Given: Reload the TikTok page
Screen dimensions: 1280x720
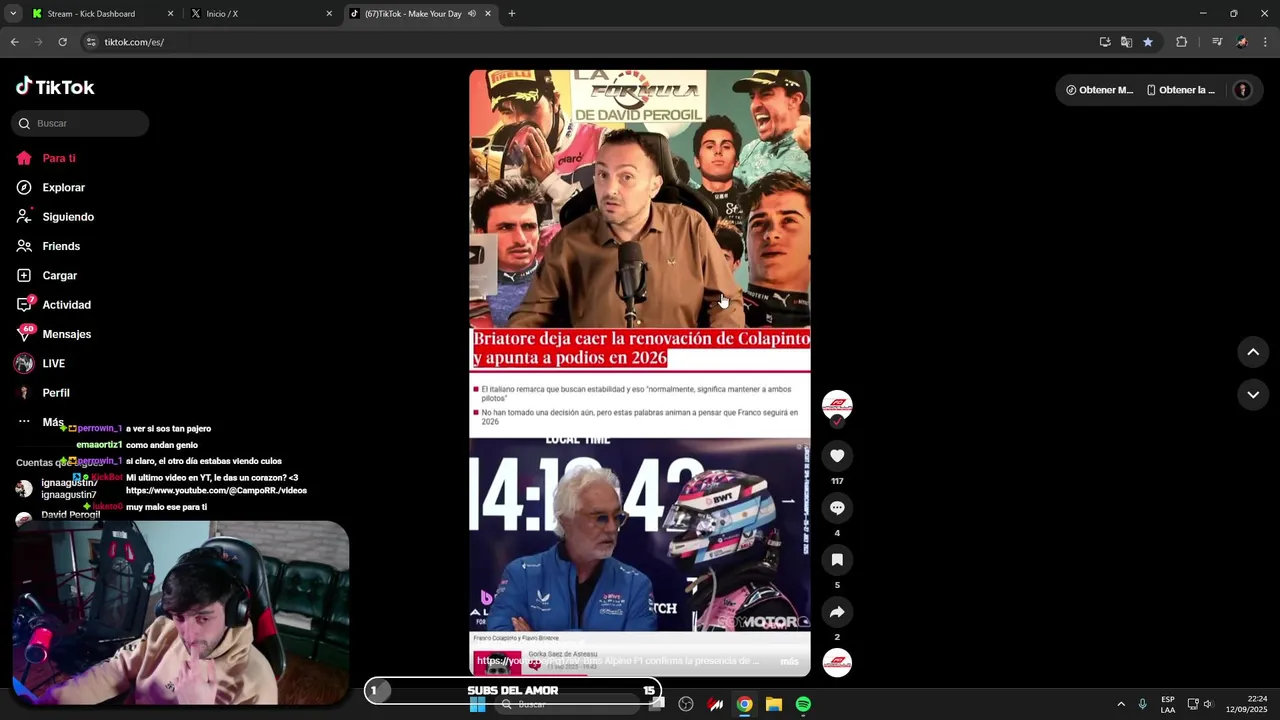Looking at the screenshot, I should pos(62,42).
